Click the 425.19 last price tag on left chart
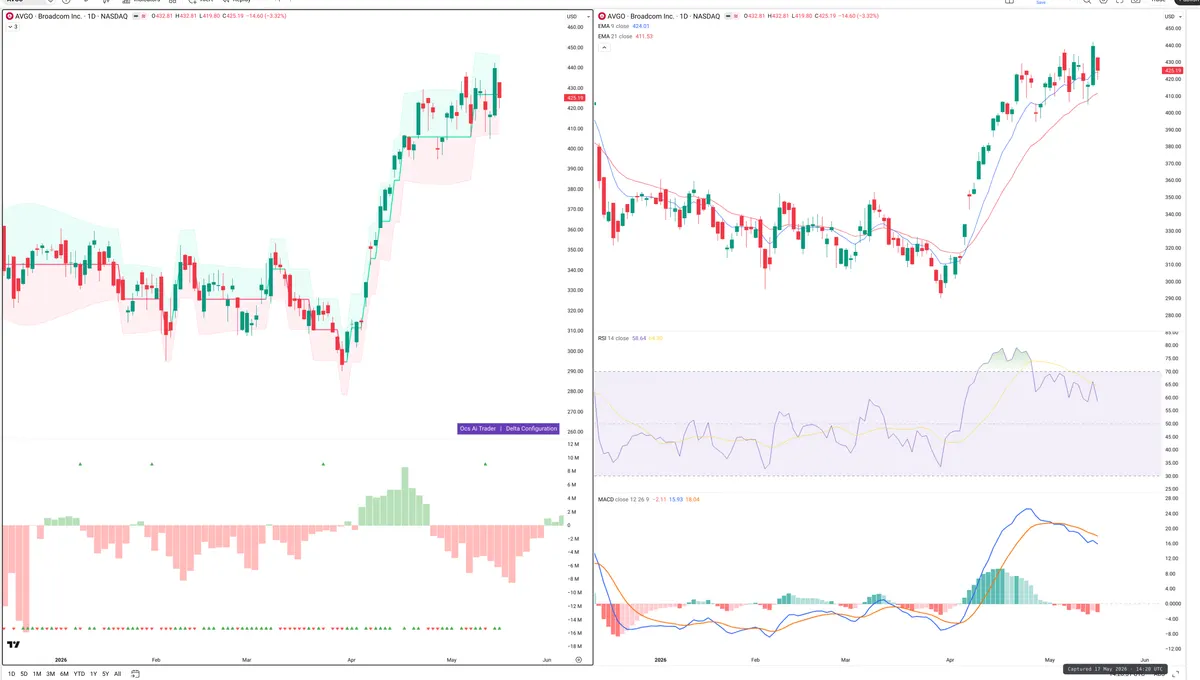 [x=575, y=98]
